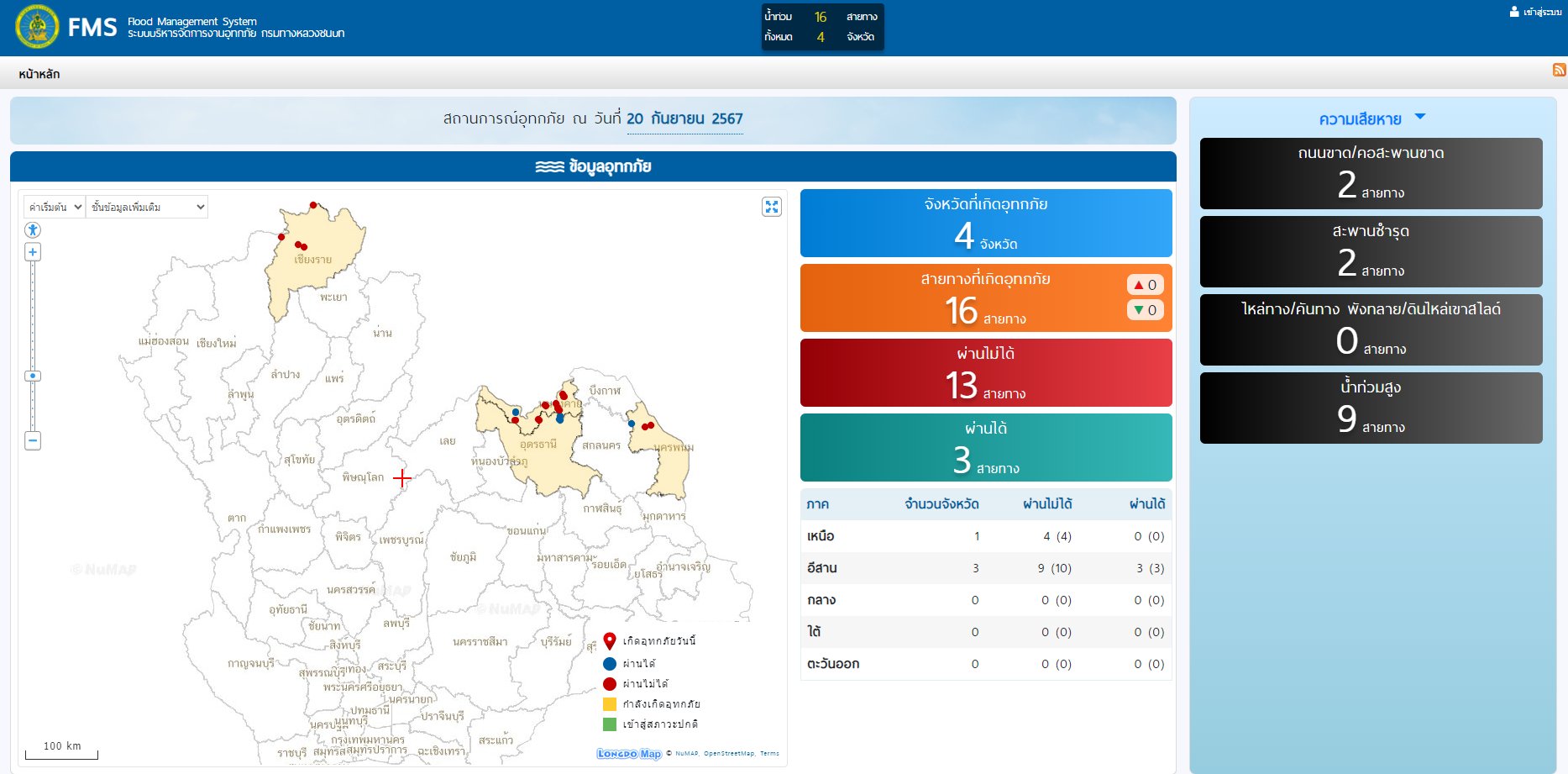Click the blue passable legend dot
This screenshot has width=1568, height=774.
(x=610, y=664)
